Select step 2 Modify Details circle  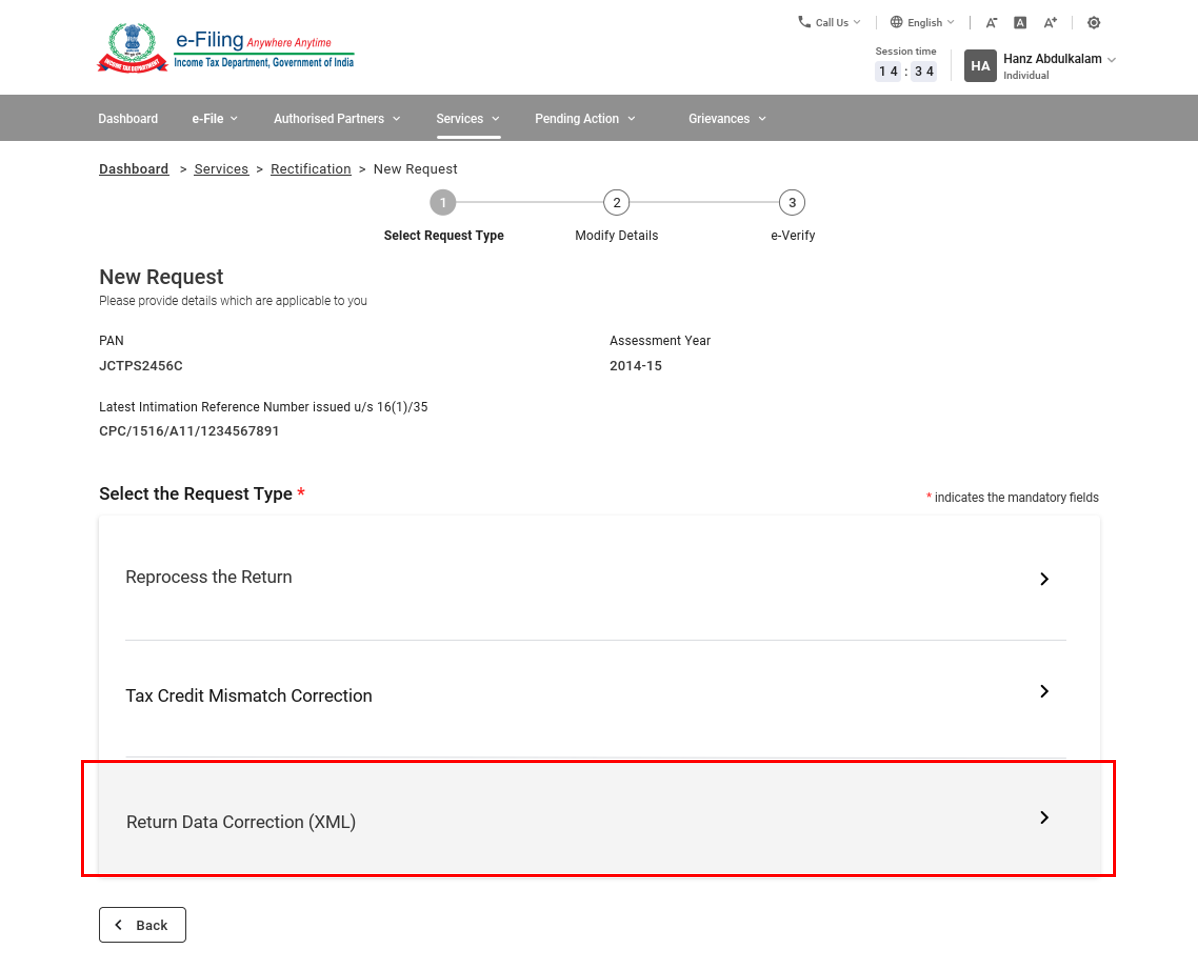tap(616, 203)
